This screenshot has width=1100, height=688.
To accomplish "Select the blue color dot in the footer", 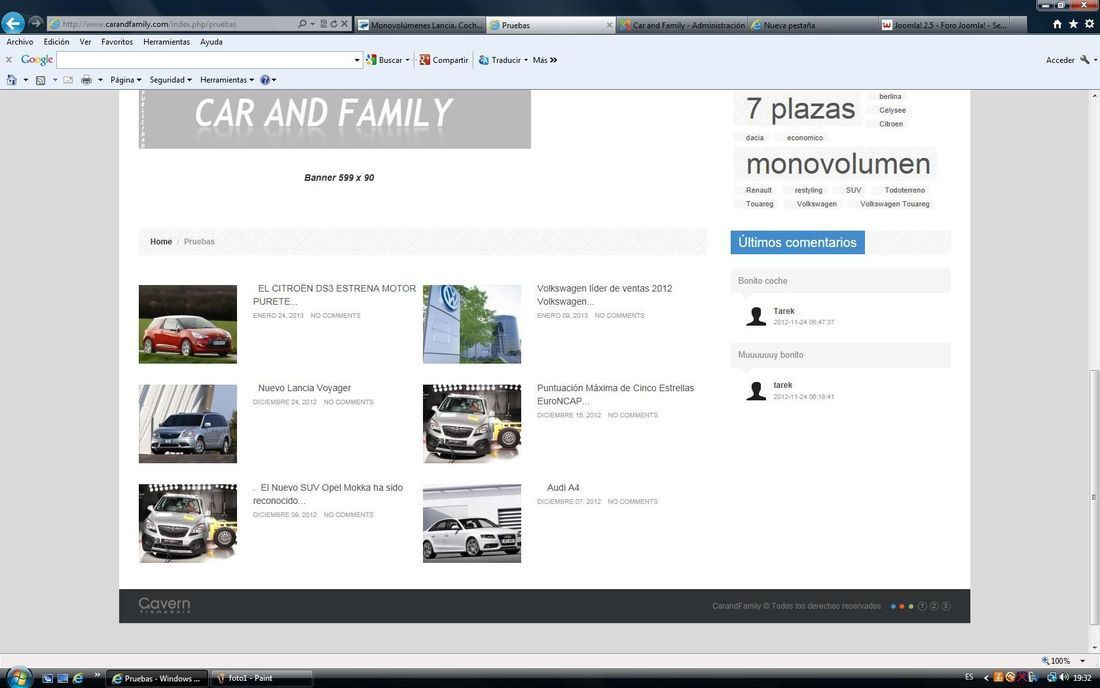I will pyautogui.click(x=893, y=606).
